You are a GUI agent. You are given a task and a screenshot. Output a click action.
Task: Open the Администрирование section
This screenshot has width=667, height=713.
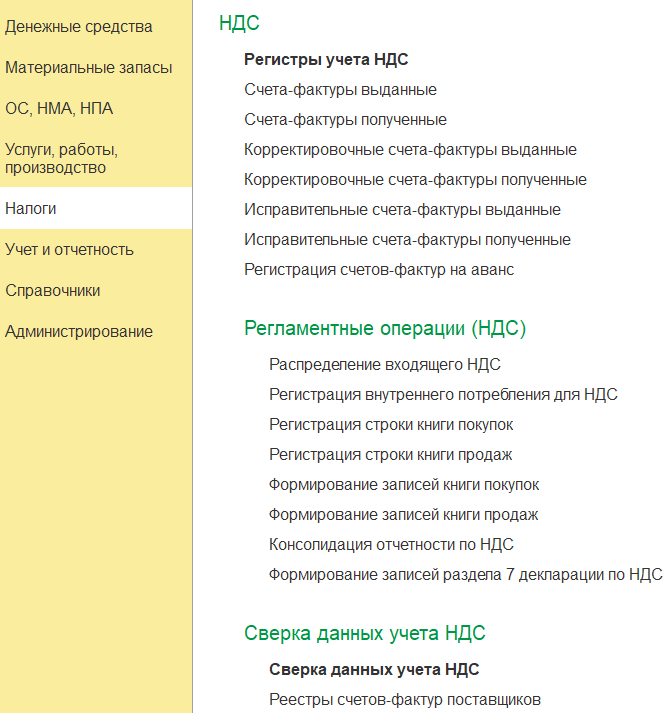(79, 331)
